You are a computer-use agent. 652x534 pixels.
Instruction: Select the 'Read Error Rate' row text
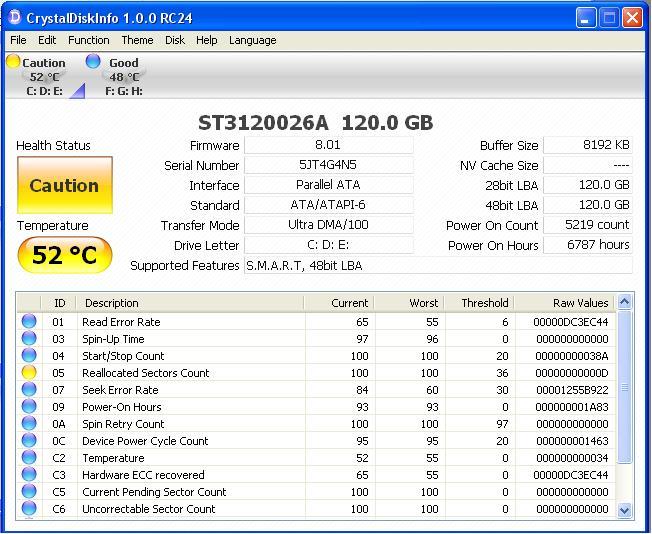tap(121, 322)
